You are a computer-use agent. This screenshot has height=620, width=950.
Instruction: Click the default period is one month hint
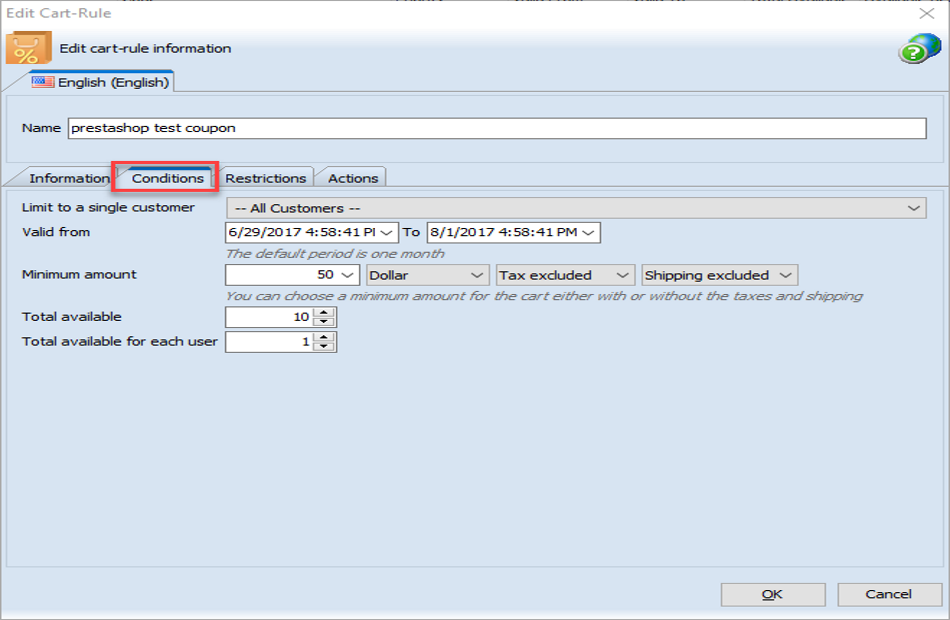tap(335, 254)
